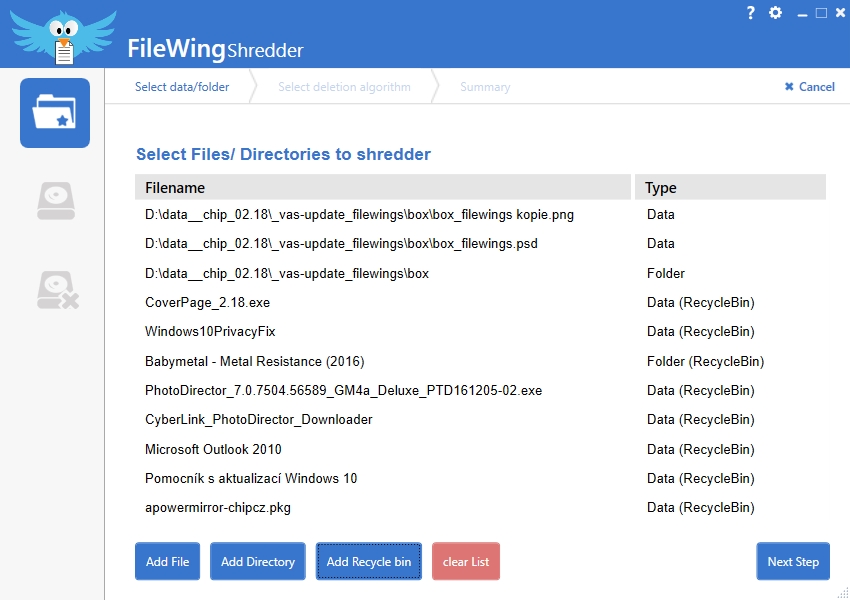
Task: Select the Microsoft Outlook 2010 entry
Action: [480, 449]
